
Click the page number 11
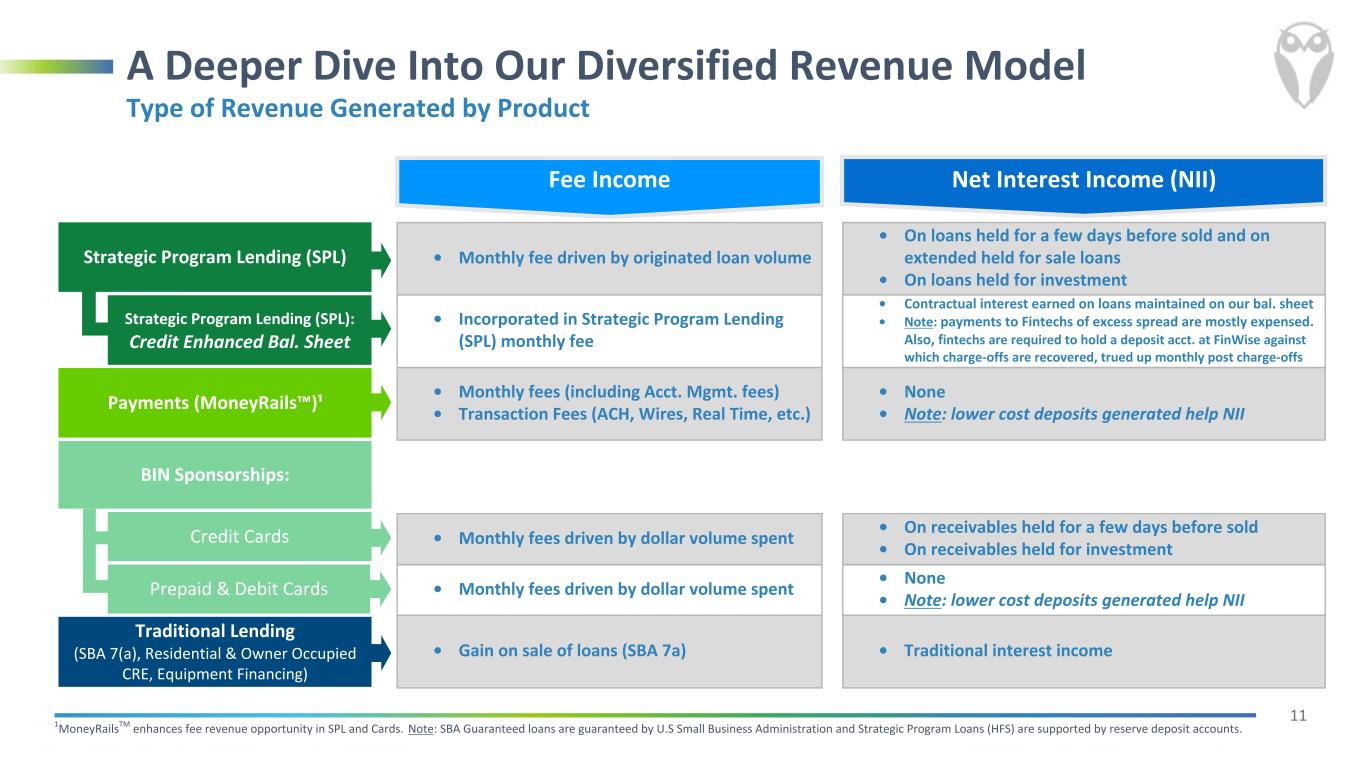(x=1298, y=715)
